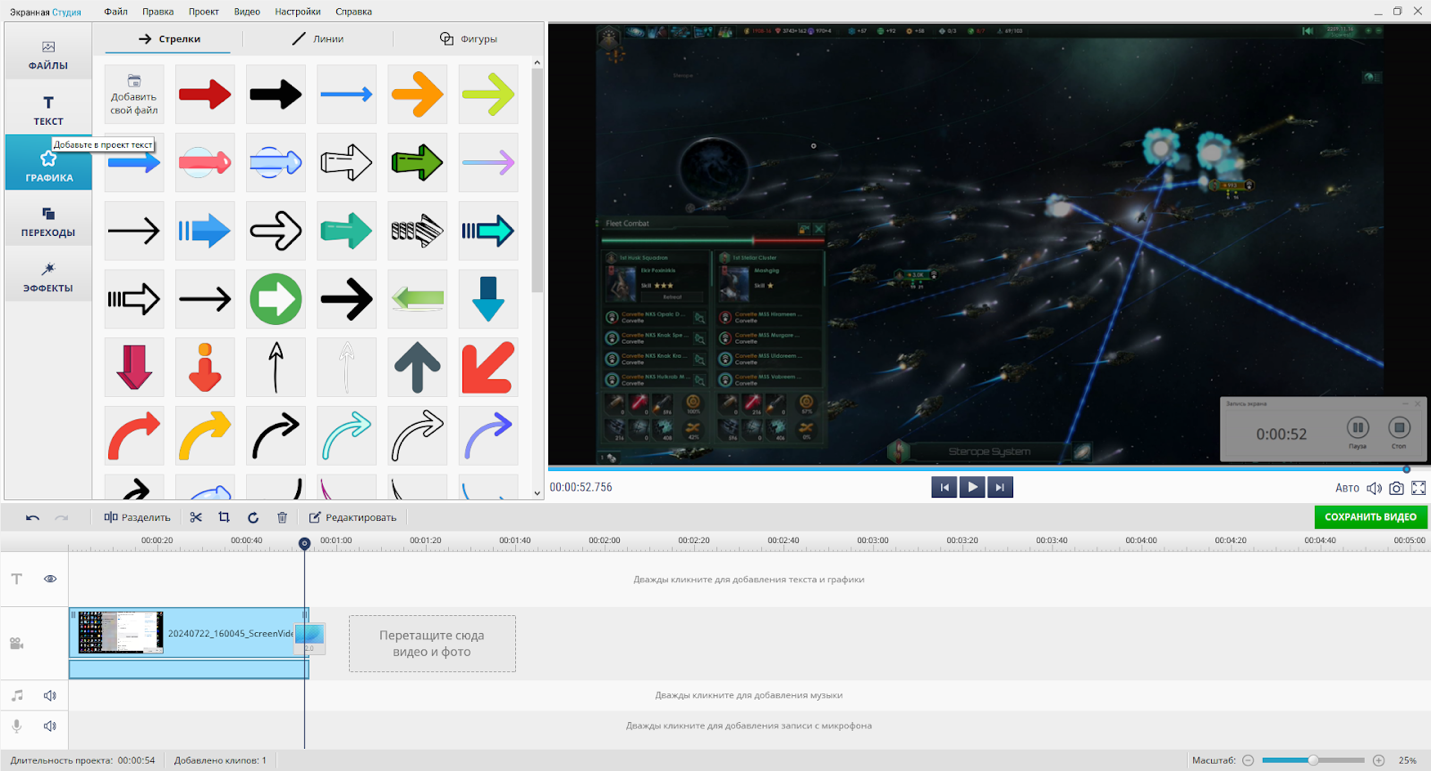Select the green circle arrow graphic
The image size is (1431, 771).
click(x=276, y=299)
